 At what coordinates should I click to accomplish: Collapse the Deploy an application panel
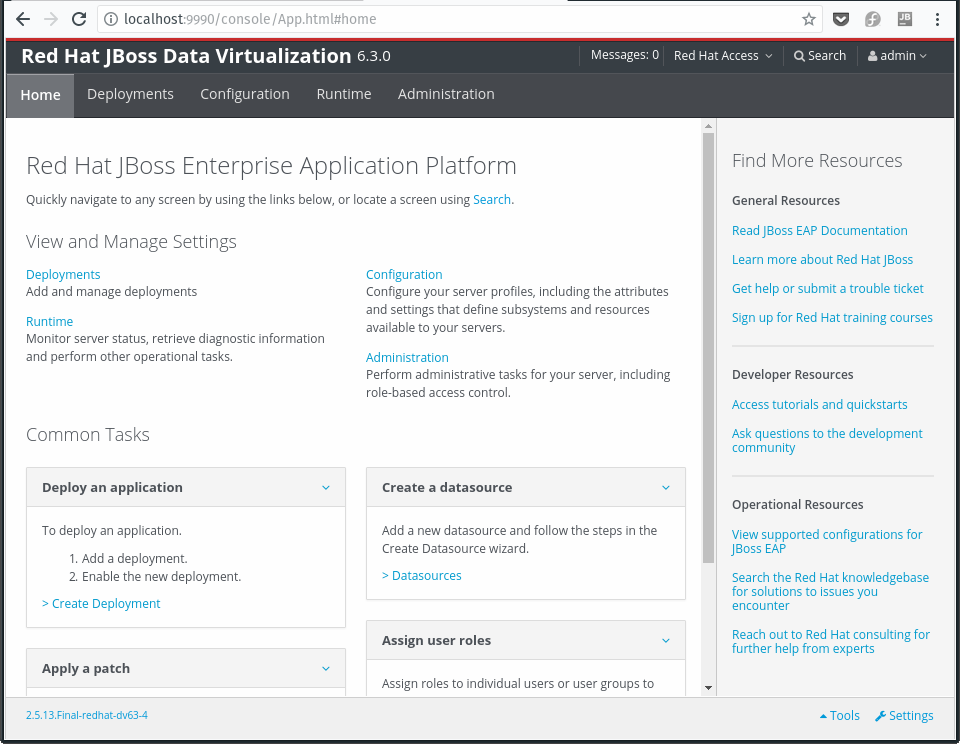(x=326, y=487)
